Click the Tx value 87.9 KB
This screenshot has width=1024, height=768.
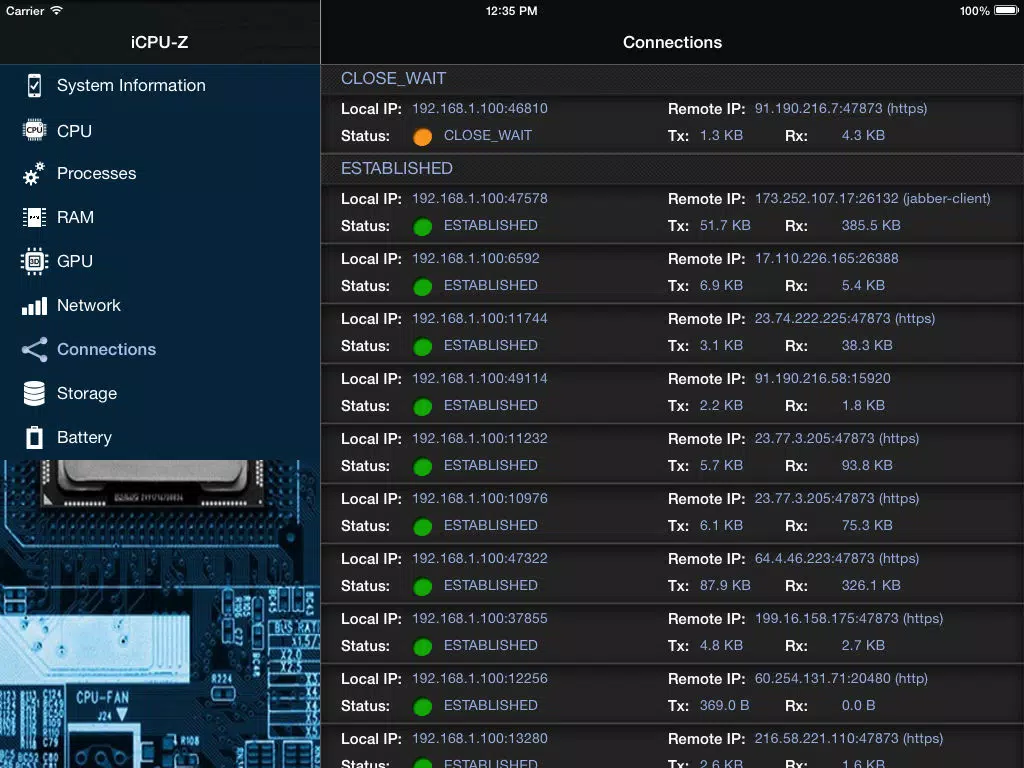tap(725, 586)
